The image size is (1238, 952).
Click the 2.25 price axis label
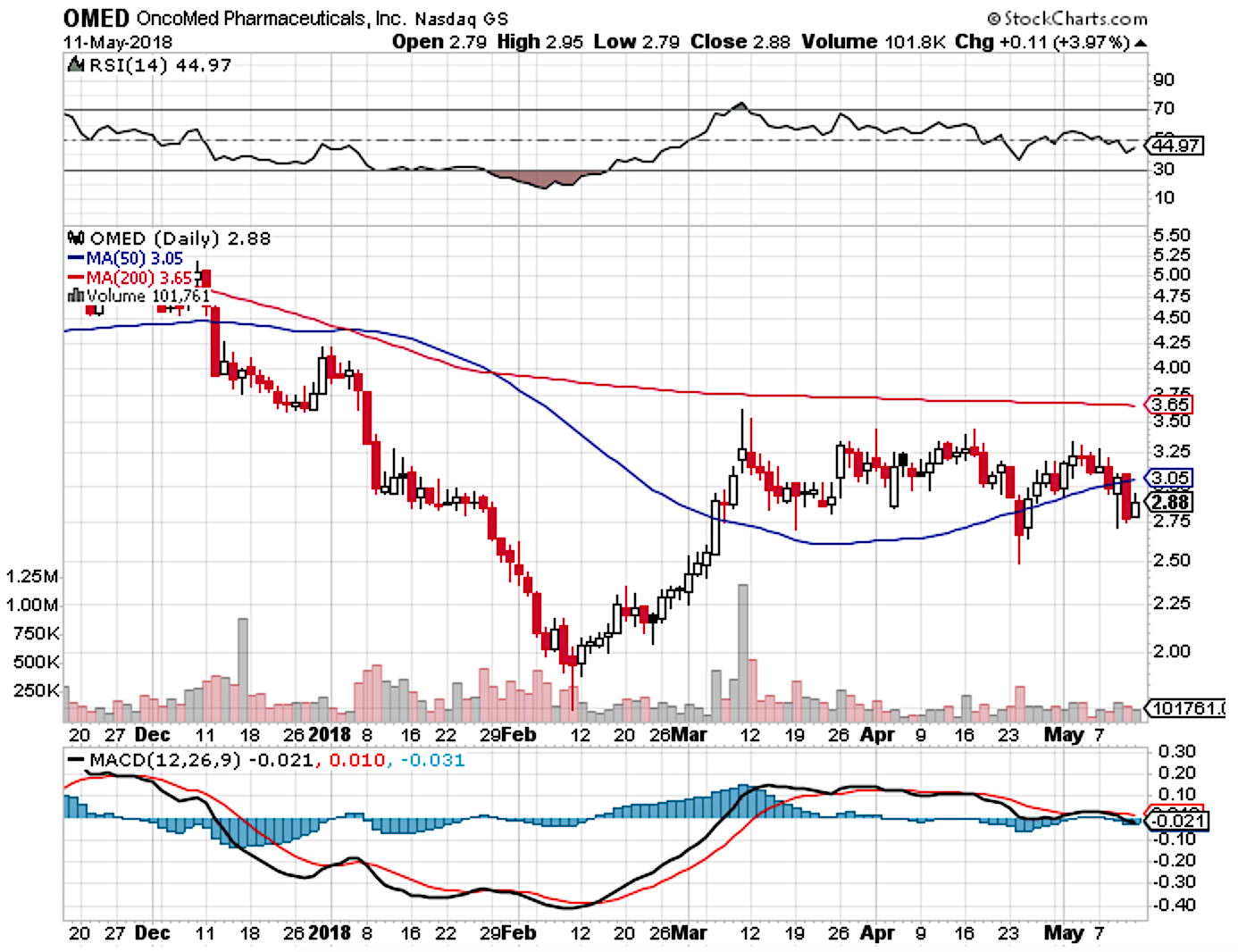(1171, 603)
